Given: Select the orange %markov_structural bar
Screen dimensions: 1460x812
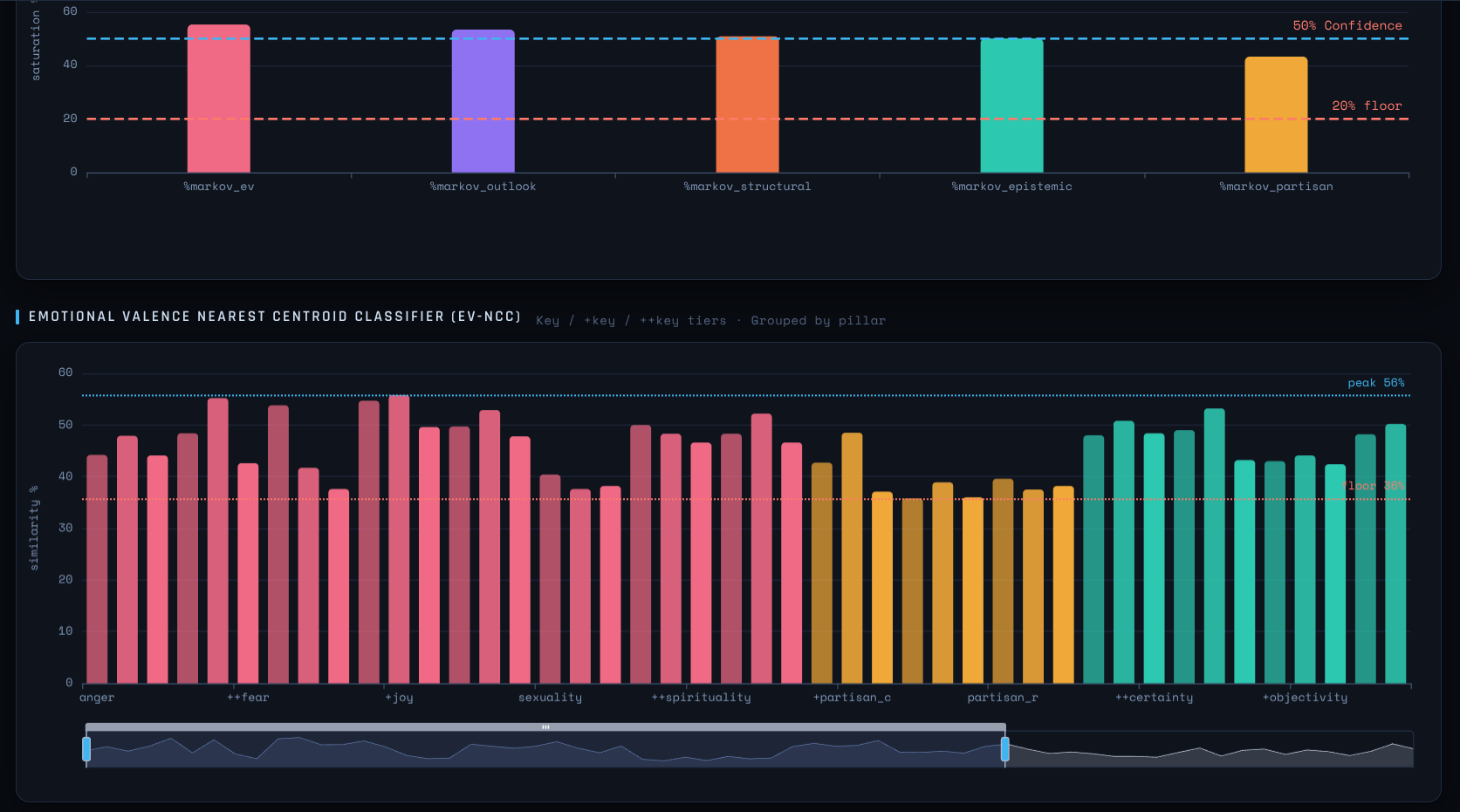Looking at the screenshot, I should tap(747, 105).
